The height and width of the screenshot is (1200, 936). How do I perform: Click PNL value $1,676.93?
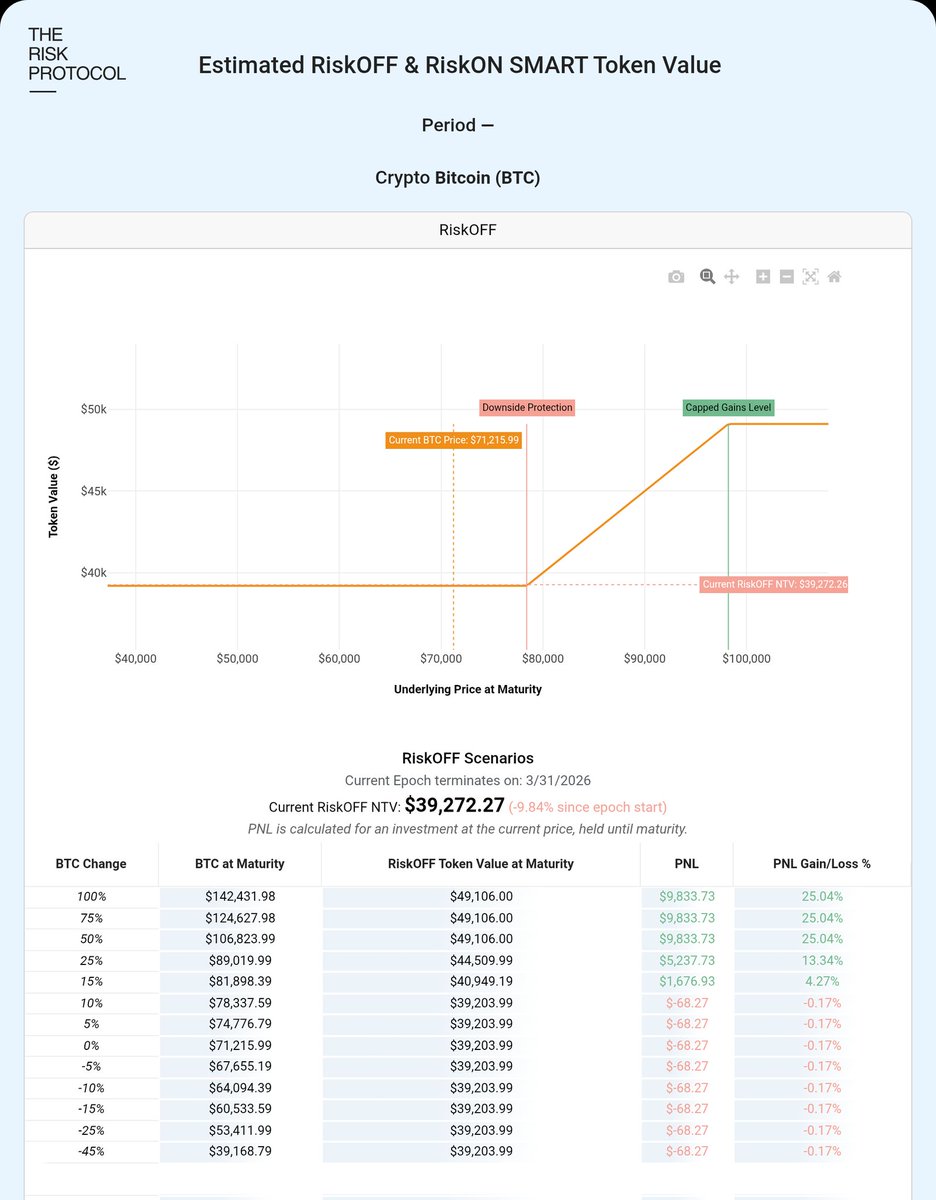(x=687, y=982)
